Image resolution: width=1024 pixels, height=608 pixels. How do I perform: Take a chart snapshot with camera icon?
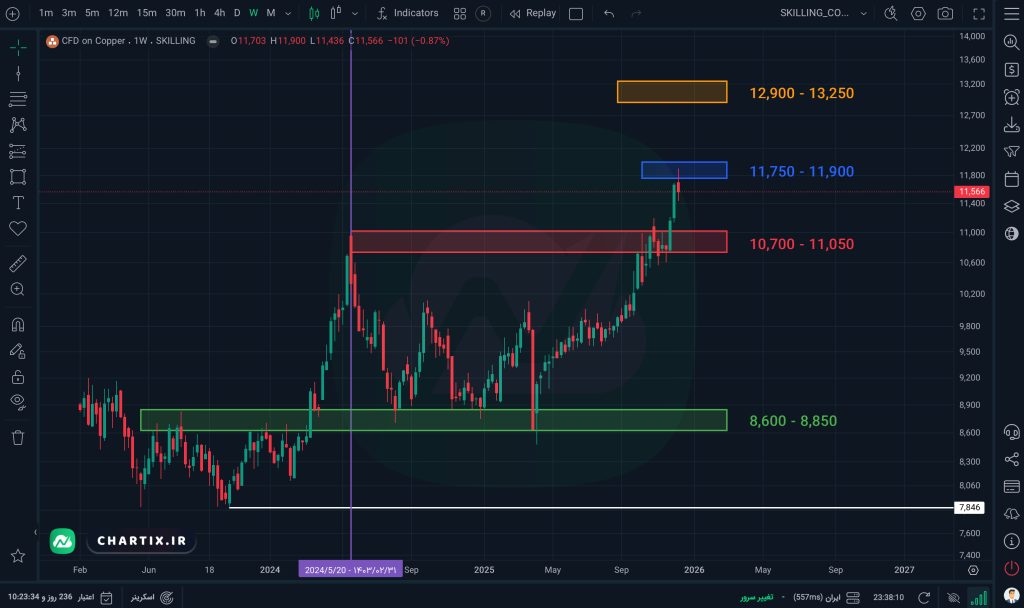click(x=945, y=13)
